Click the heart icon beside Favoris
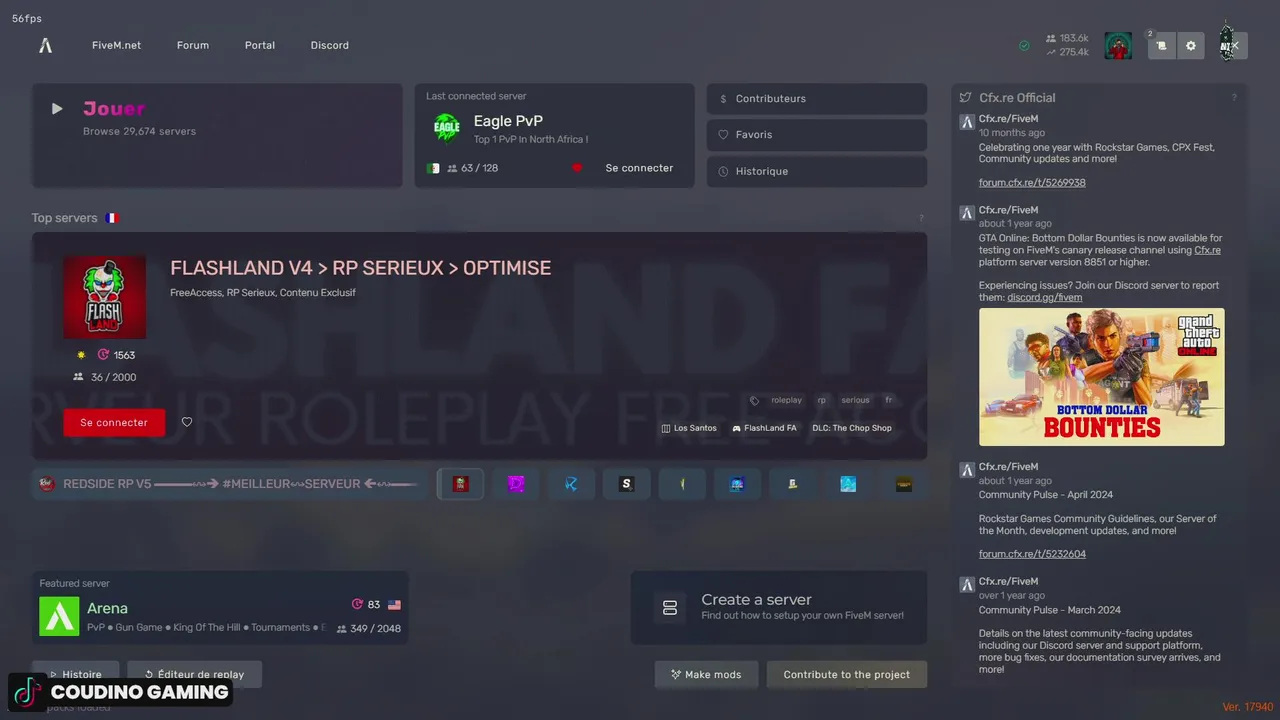 click(723, 135)
